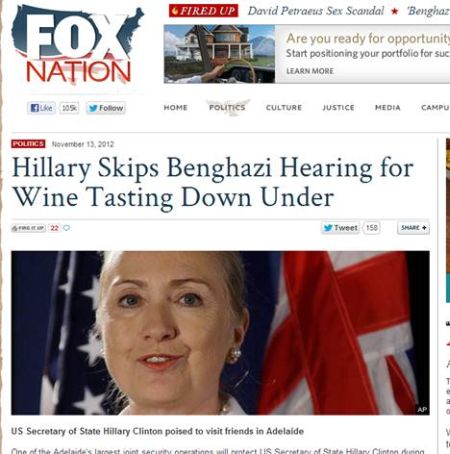Go to the Home menu item
This screenshot has height=454, width=450.
[x=176, y=108]
